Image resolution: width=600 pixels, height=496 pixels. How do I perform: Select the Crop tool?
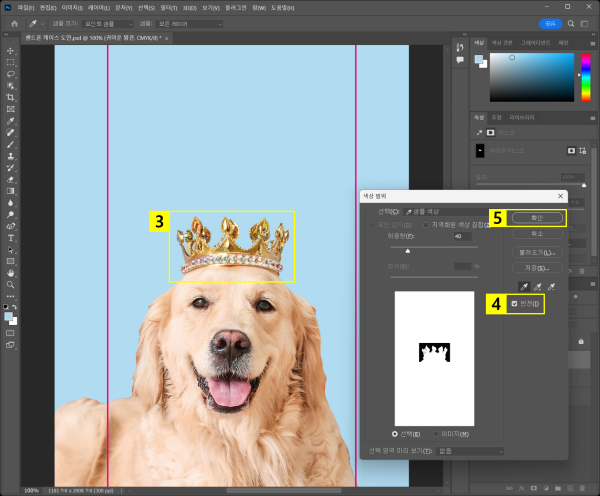pos(11,97)
